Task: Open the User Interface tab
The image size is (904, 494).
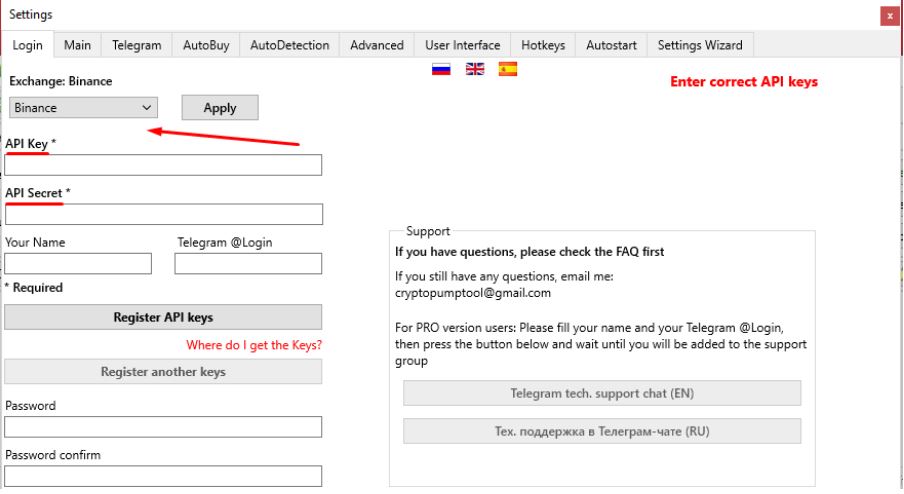Action: click(462, 45)
